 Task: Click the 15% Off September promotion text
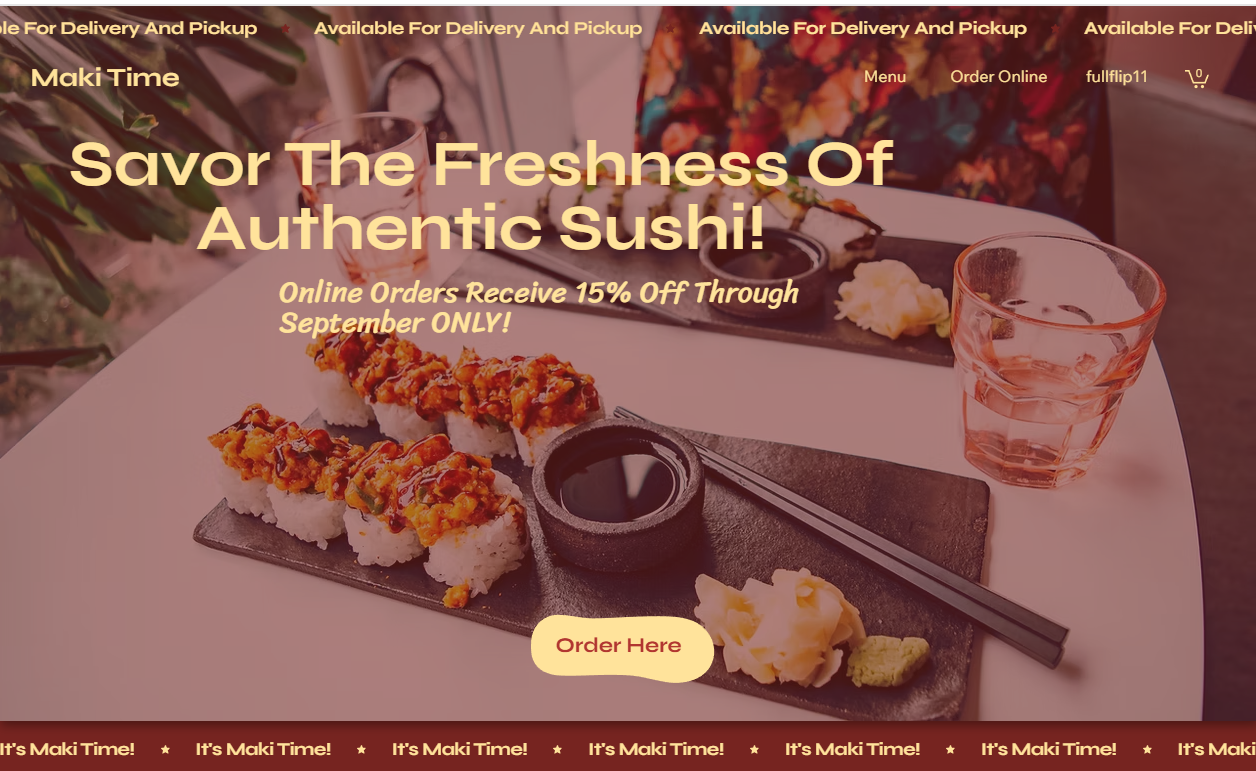[539, 307]
